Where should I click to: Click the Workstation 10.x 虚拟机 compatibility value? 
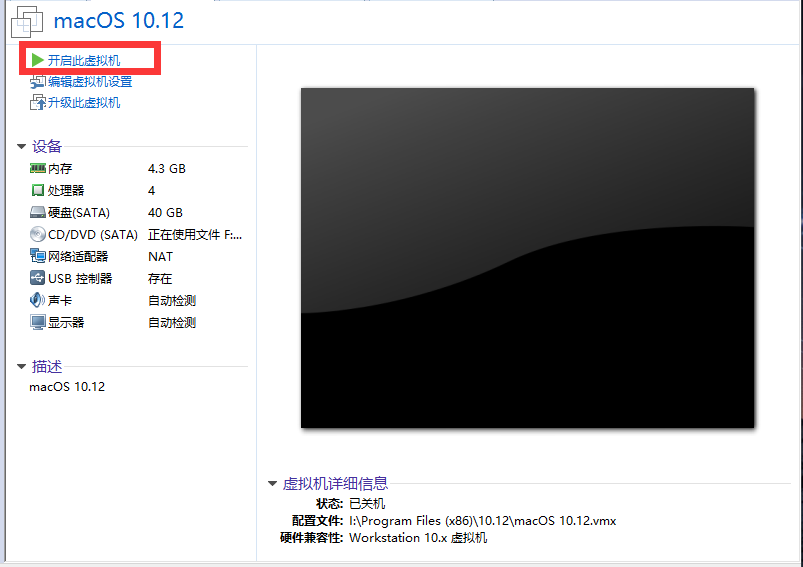click(x=418, y=538)
